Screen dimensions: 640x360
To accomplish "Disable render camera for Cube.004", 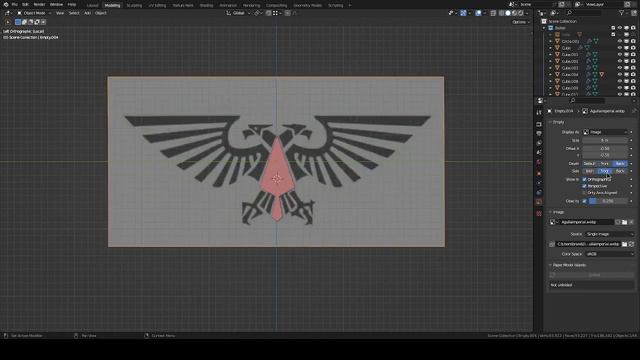I will 633,75.
